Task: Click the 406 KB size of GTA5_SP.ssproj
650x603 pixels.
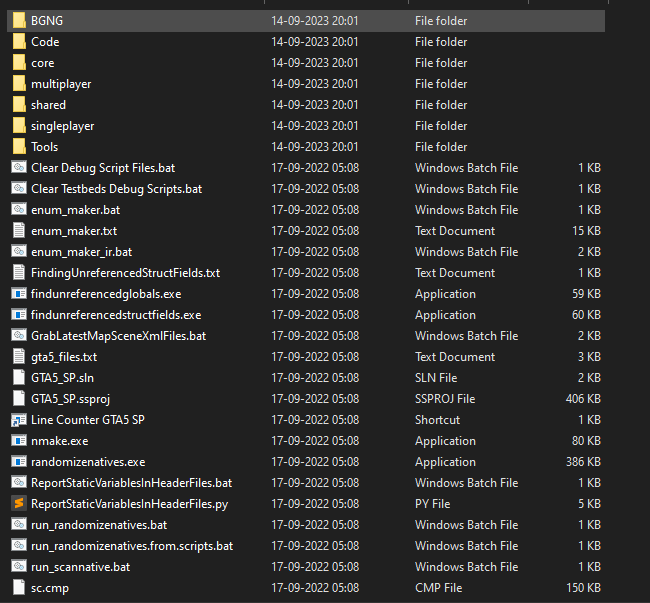Action: tap(583, 399)
